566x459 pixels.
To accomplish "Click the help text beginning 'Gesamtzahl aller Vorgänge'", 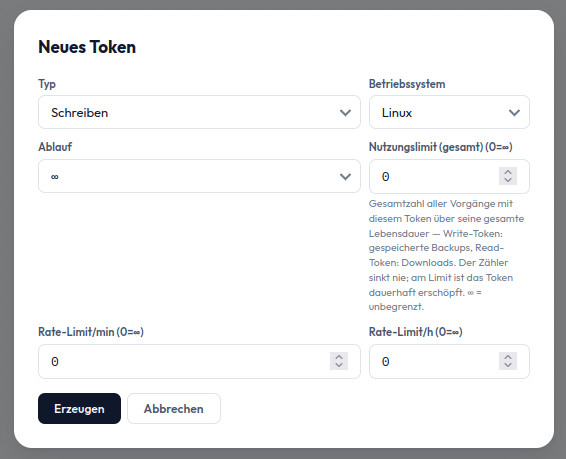I will 447,255.
